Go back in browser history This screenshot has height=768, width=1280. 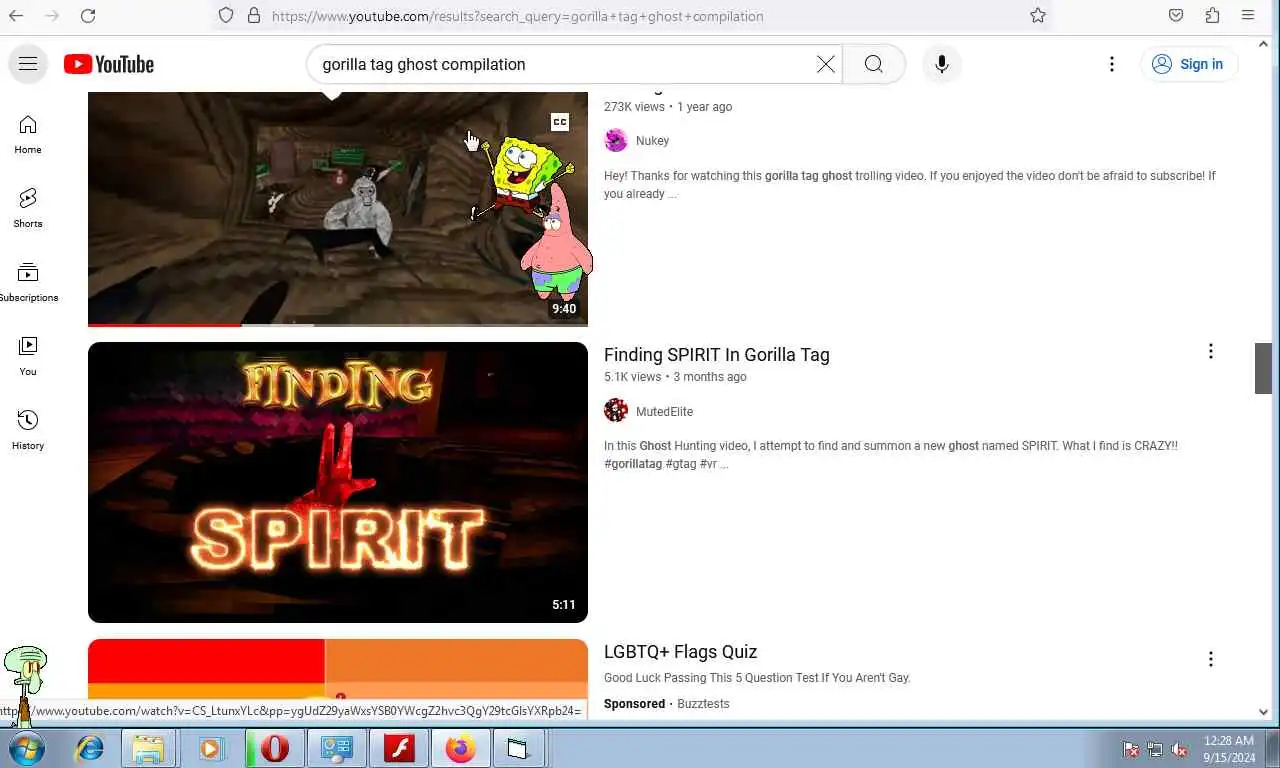[16, 16]
